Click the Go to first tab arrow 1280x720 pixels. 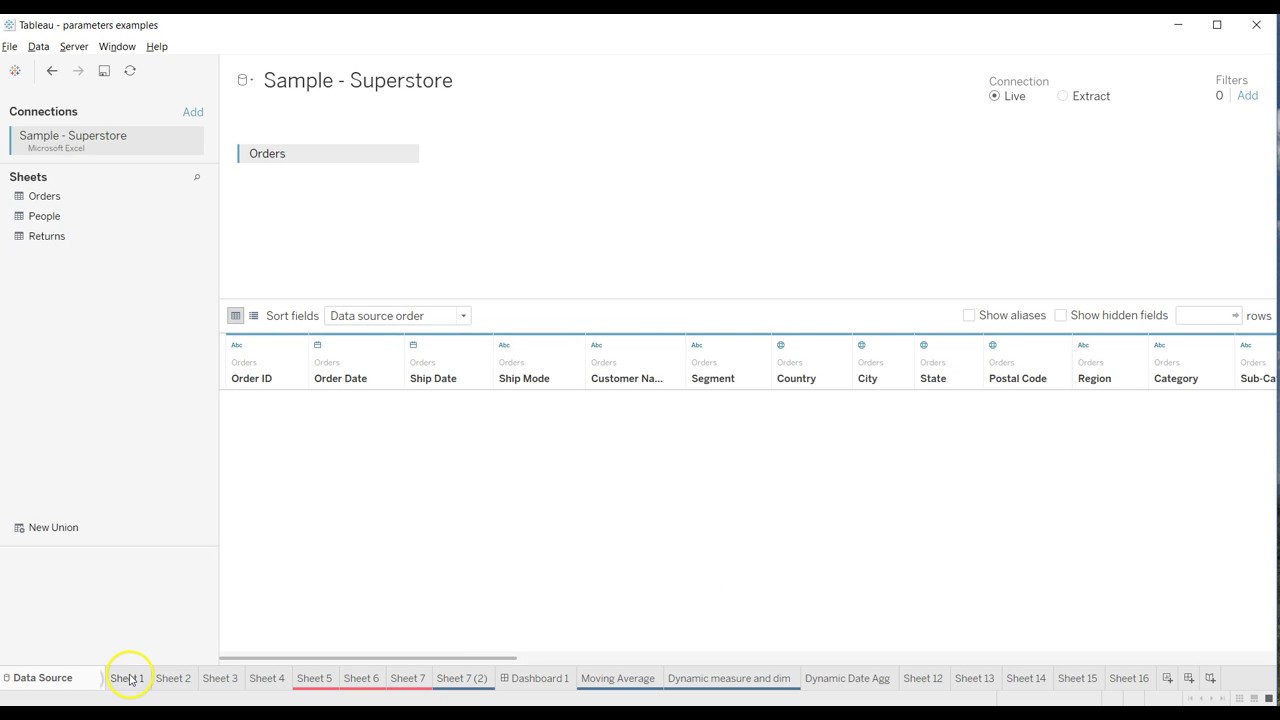point(1189,698)
